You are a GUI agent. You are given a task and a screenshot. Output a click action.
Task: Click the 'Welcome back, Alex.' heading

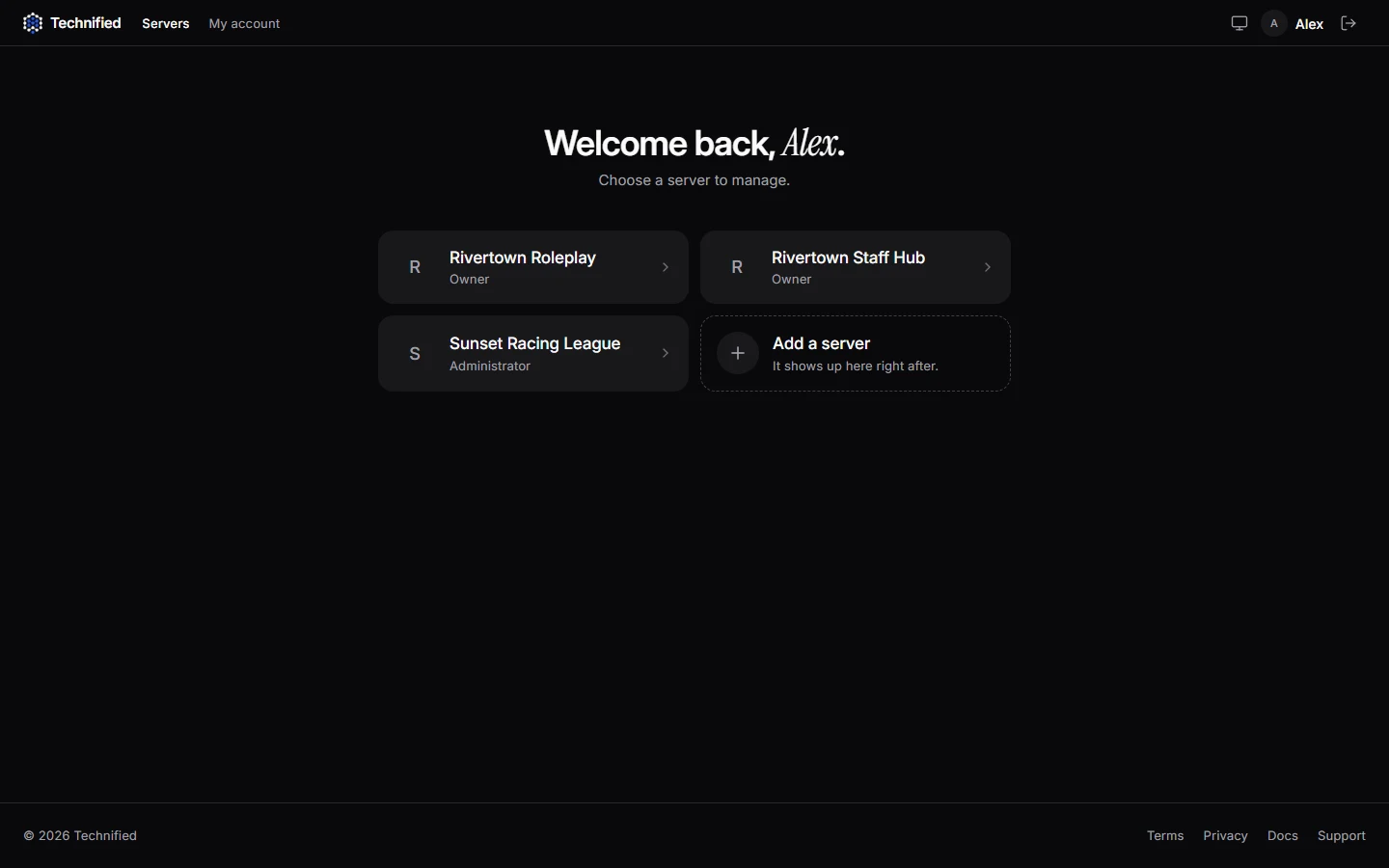(694, 143)
